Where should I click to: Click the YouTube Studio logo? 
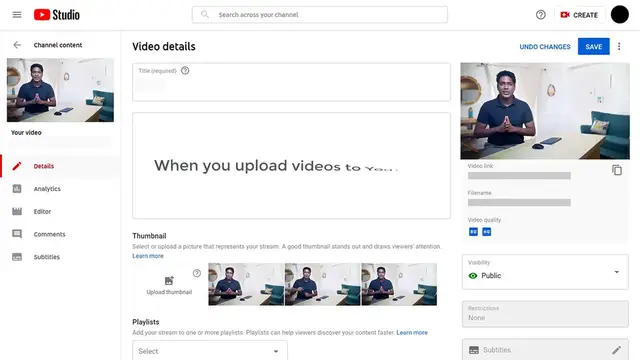point(57,15)
